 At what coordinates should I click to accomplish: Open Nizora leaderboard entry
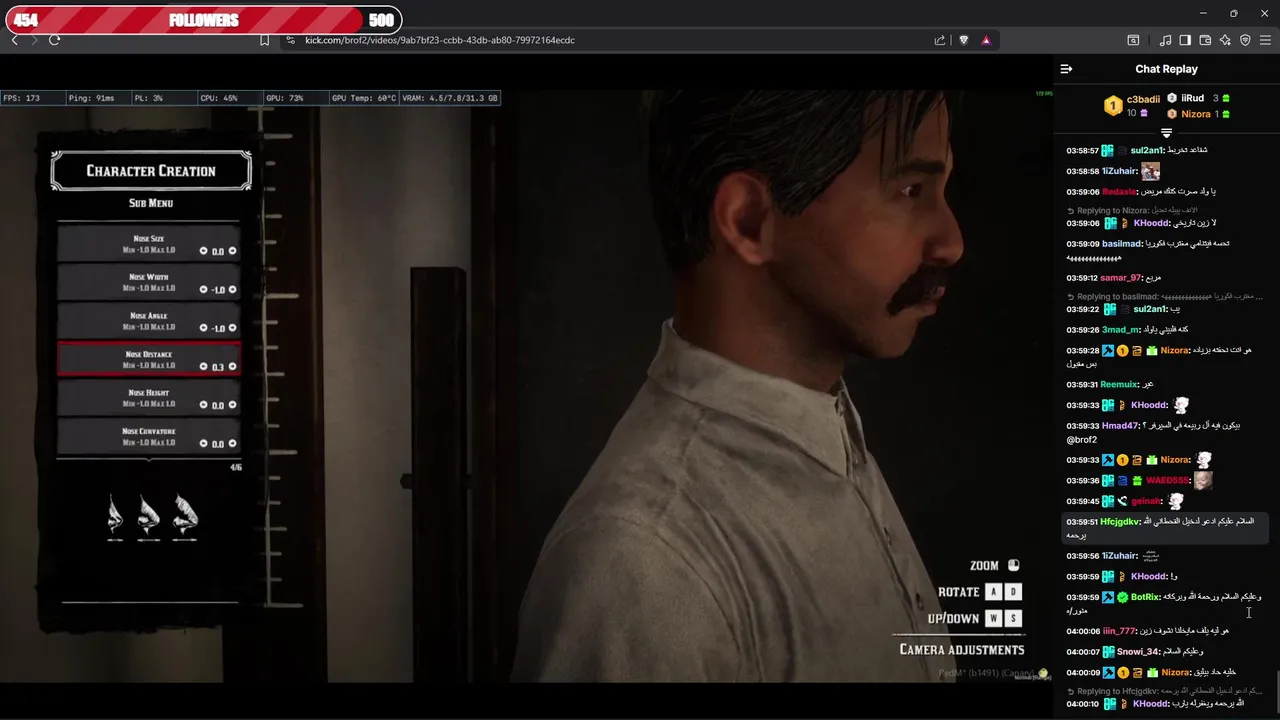click(x=1196, y=114)
